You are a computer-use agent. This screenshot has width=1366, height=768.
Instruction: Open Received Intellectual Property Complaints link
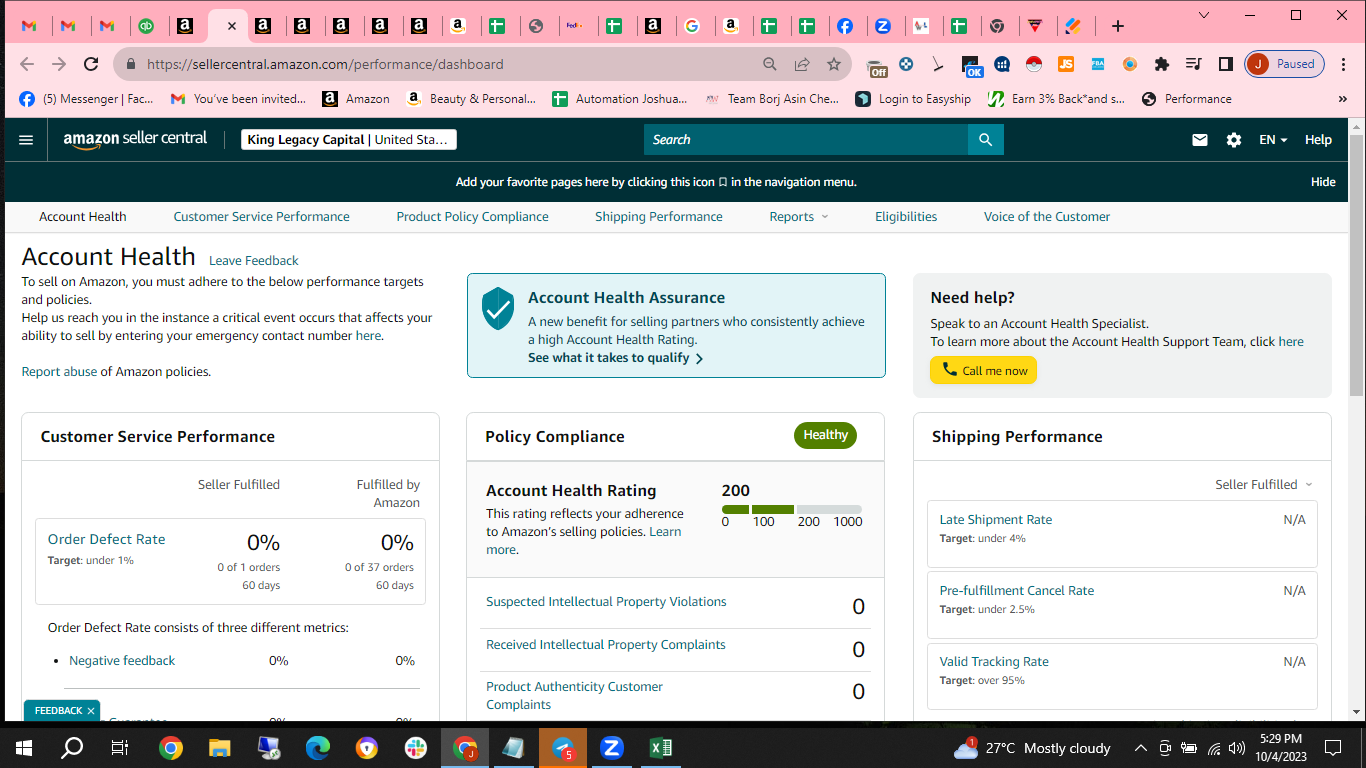tap(606, 644)
